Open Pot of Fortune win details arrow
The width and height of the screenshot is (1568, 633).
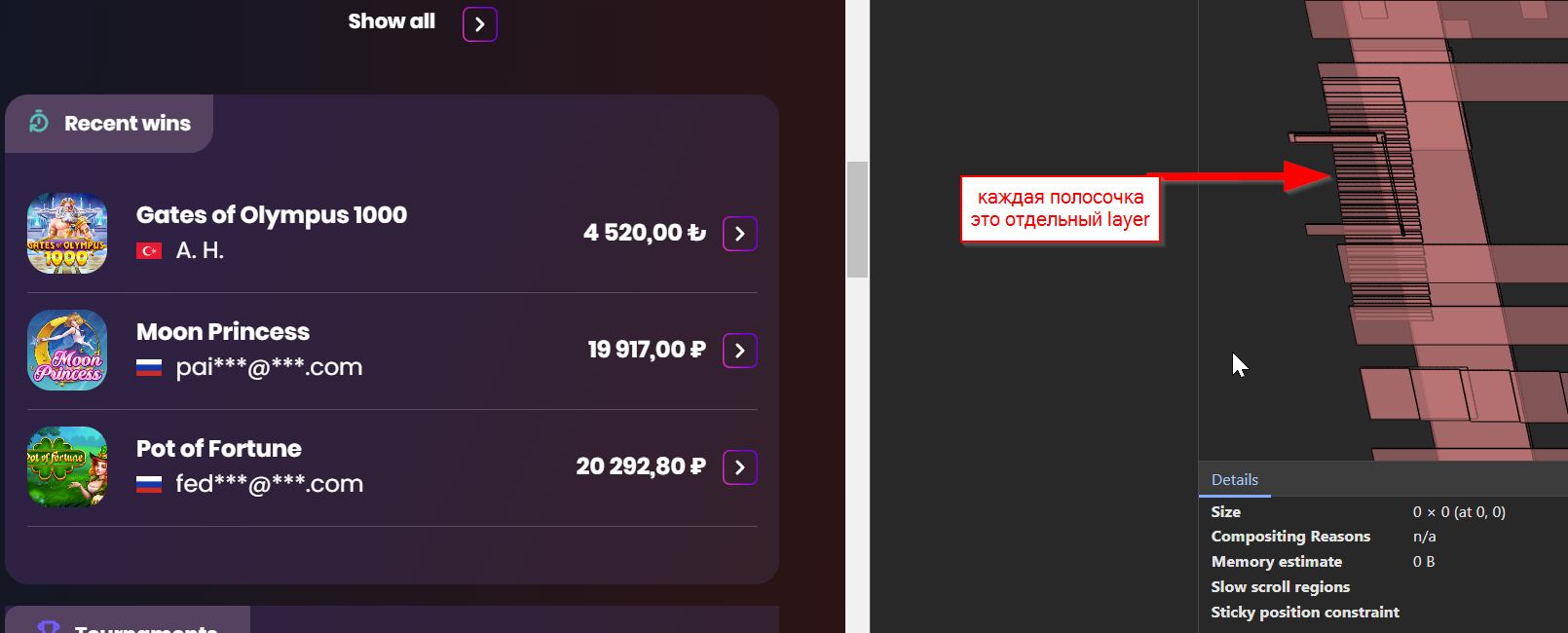tap(739, 467)
